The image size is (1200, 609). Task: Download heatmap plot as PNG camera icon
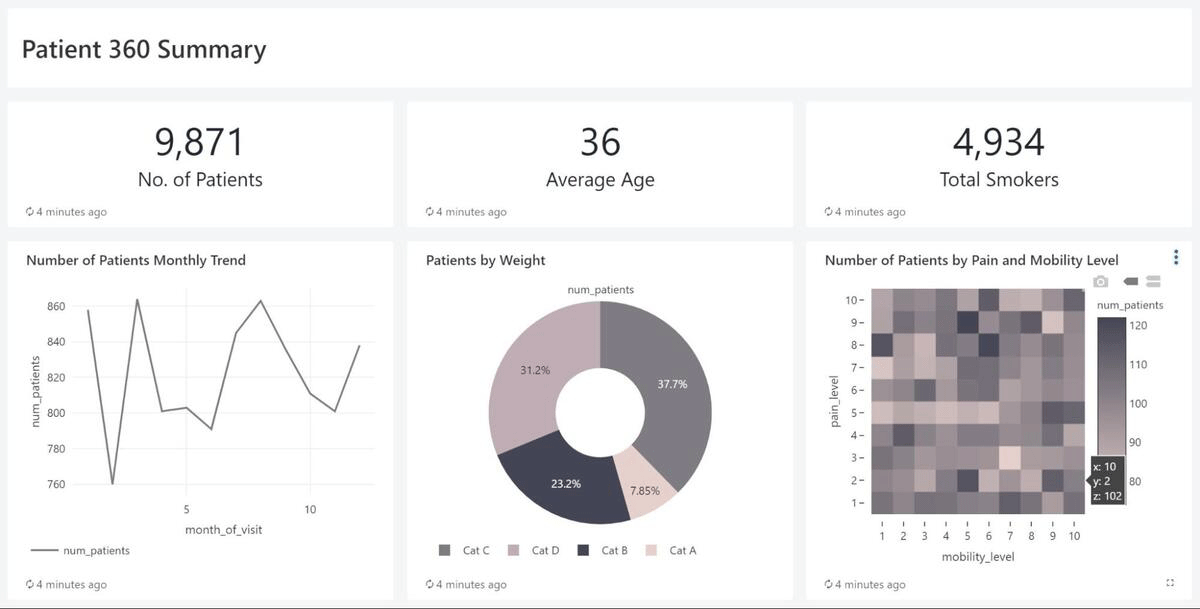[1101, 282]
